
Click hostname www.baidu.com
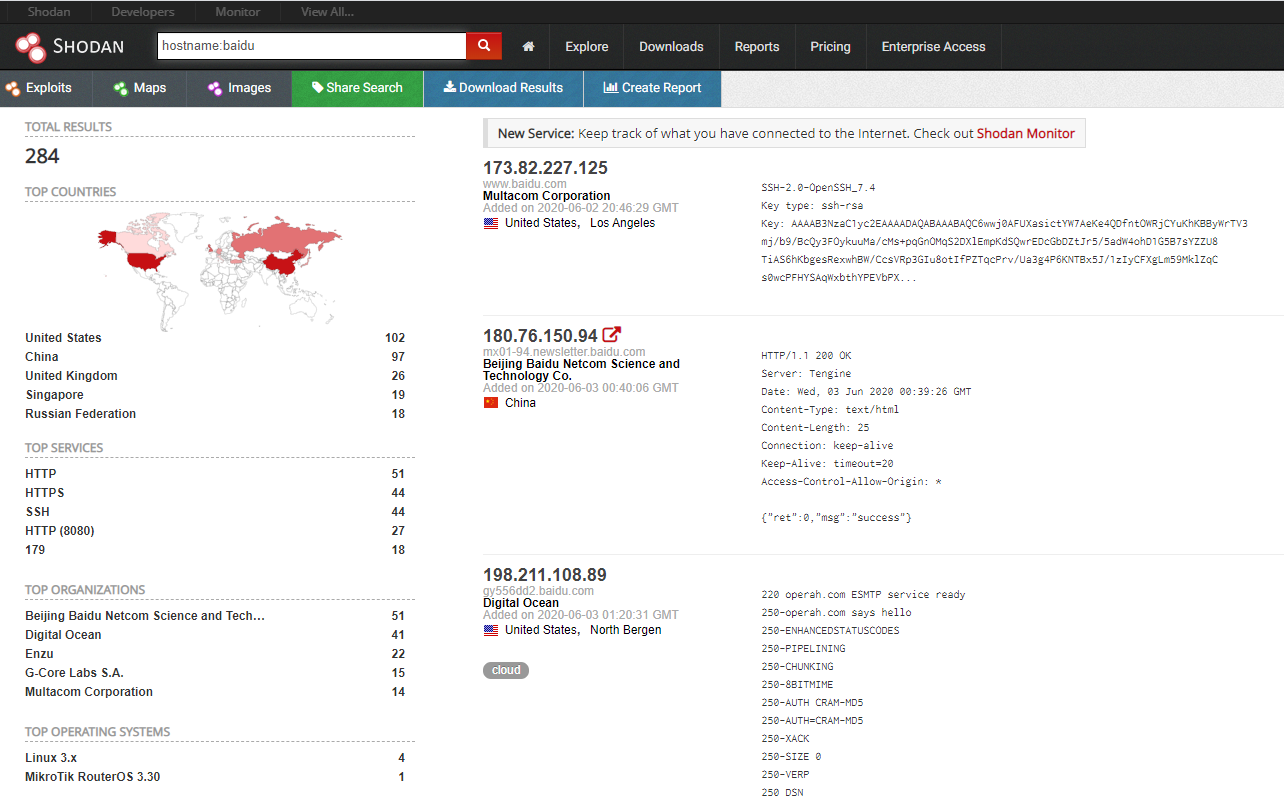pos(525,184)
